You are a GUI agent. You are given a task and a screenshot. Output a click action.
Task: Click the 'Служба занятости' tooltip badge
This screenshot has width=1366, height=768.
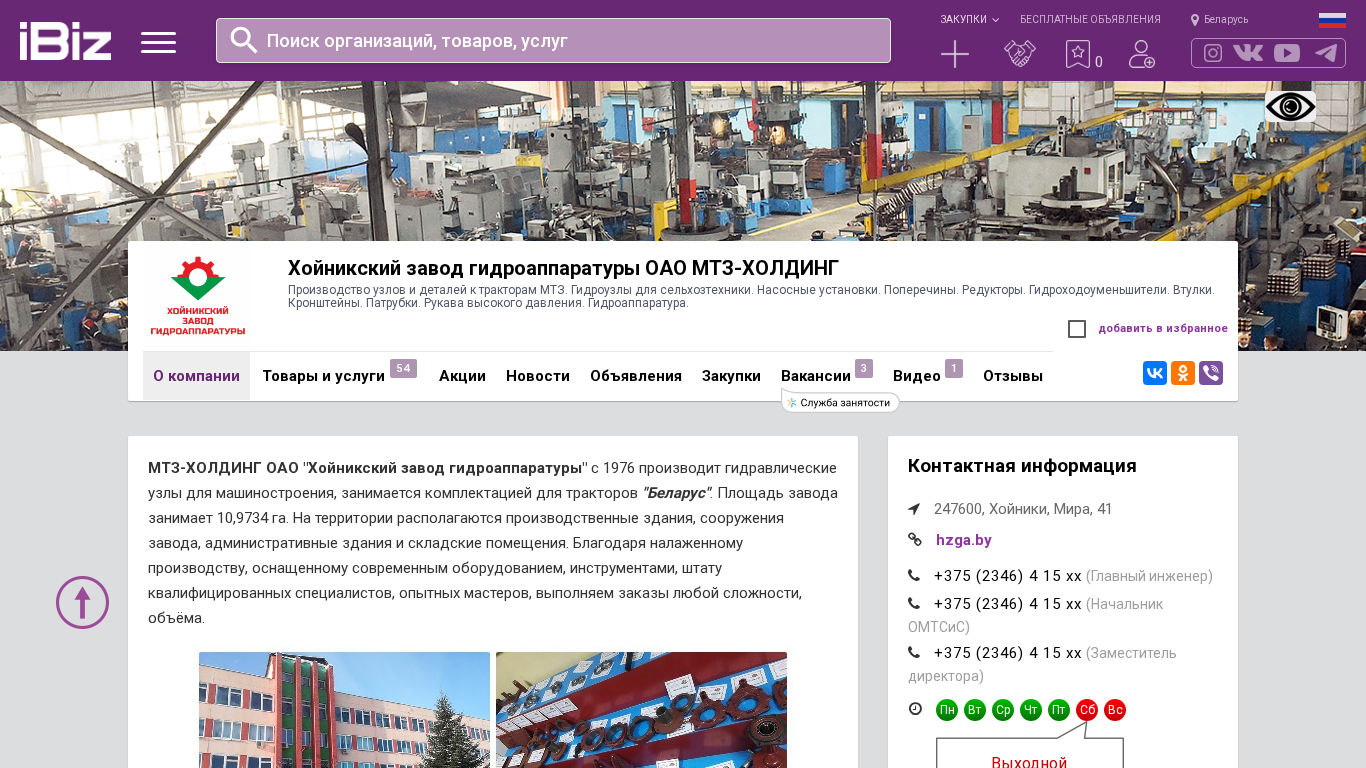(x=841, y=402)
